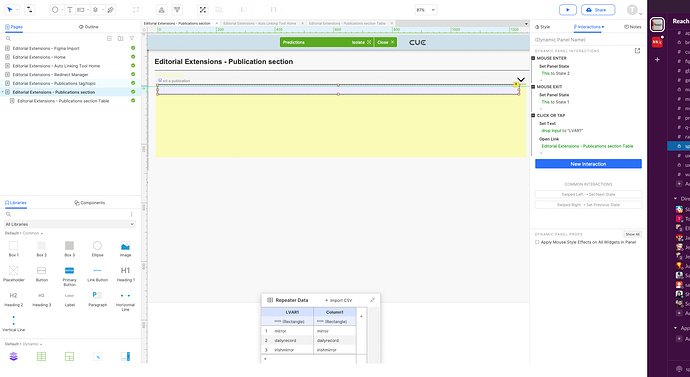The width and height of the screenshot is (690, 377).
Task: Pick the Primary Button widget
Action: pos(70,276)
